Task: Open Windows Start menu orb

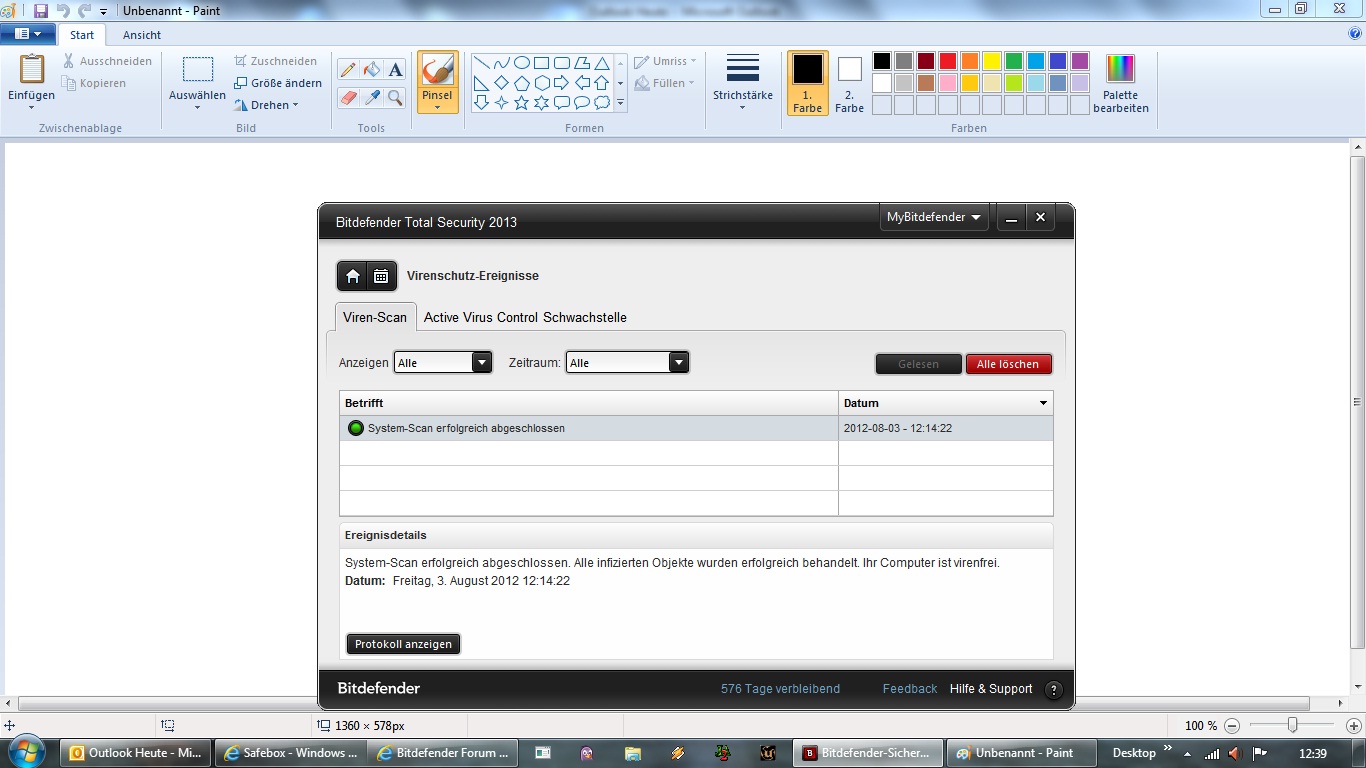Action: pyautogui.click(x=28, y=752)
